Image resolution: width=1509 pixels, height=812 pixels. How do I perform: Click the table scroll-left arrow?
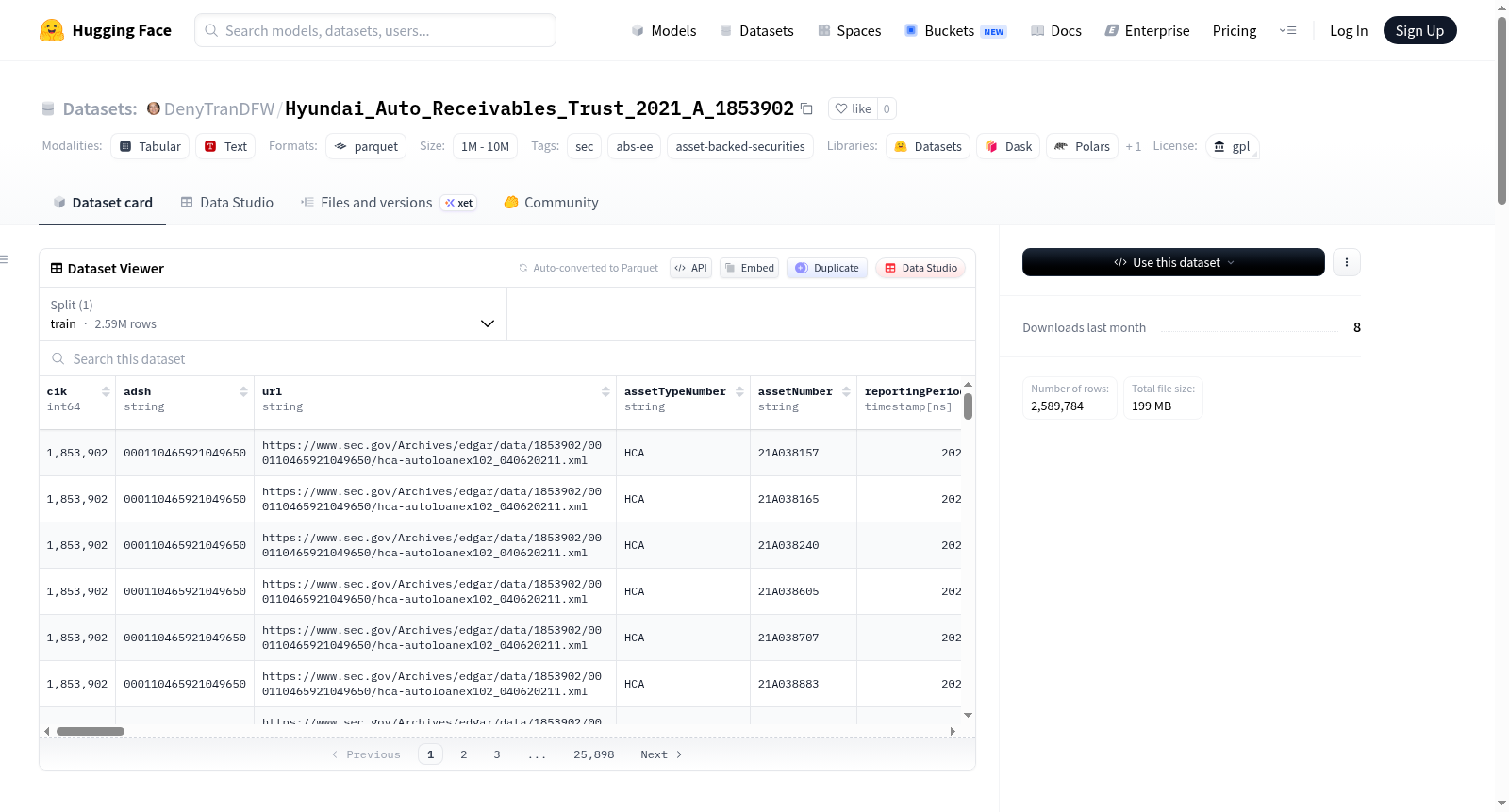[46, 731]
